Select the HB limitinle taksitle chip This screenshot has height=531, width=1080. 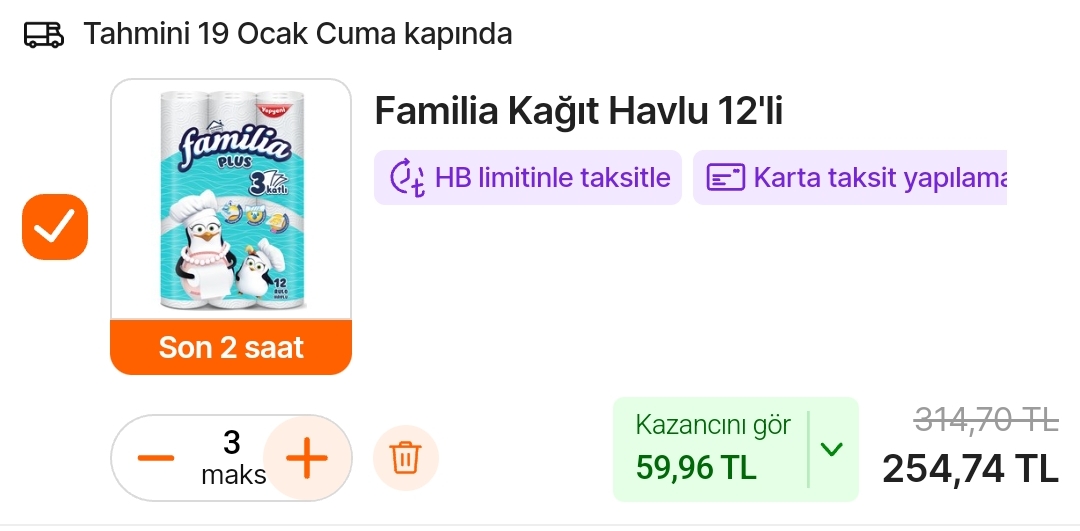pyautogui.click(x=528, y=178)
